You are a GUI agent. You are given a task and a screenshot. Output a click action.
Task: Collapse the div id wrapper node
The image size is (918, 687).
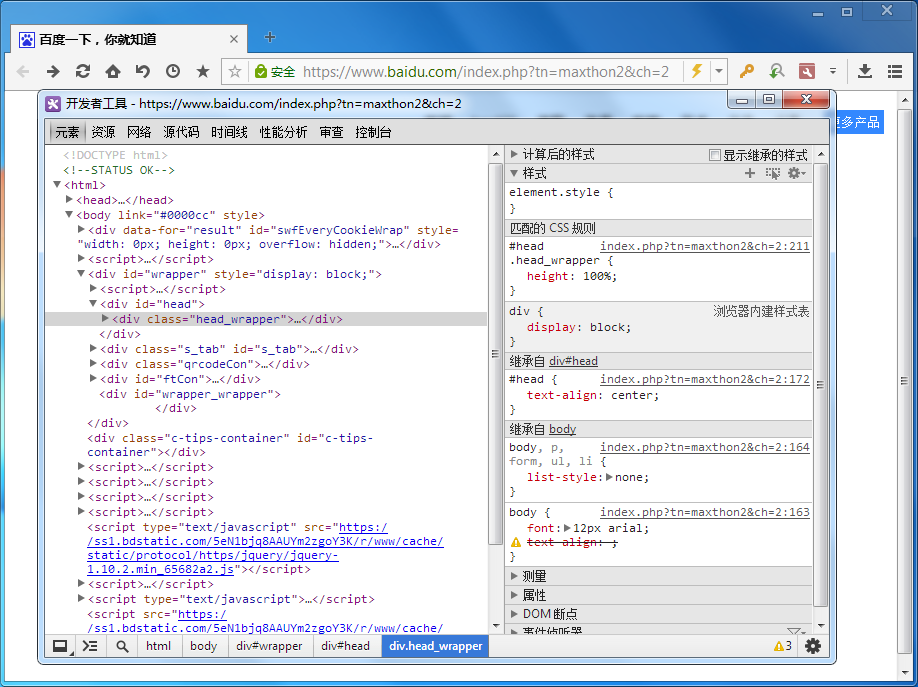click(81, 274)
